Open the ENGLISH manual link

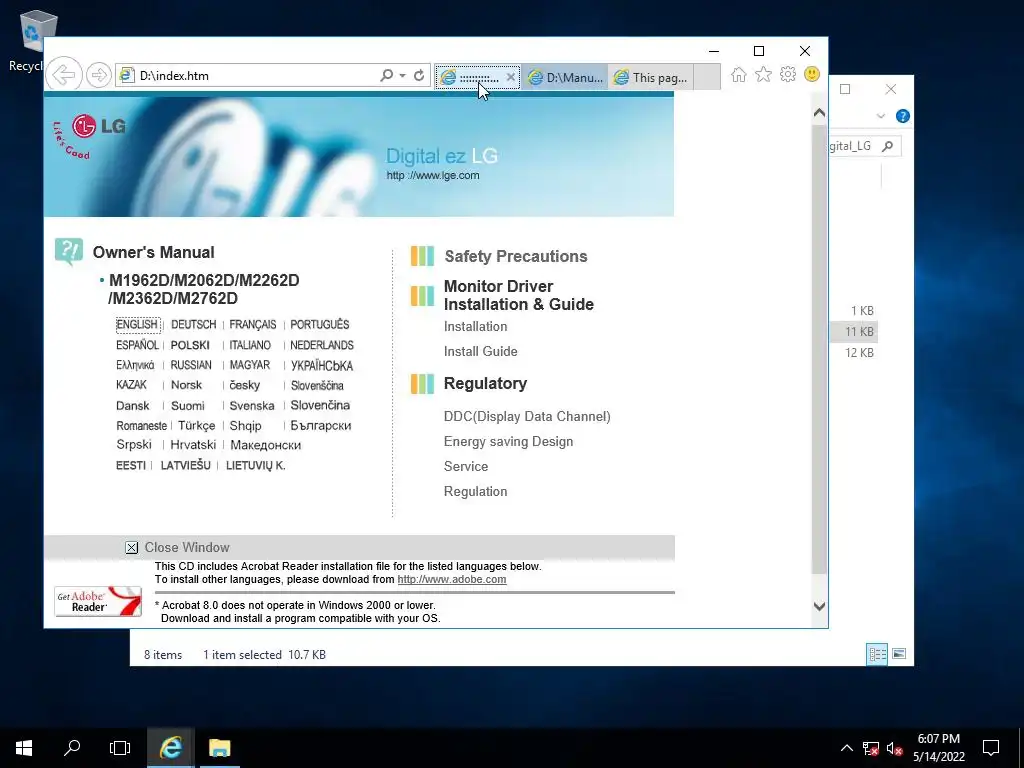(137, 325)
